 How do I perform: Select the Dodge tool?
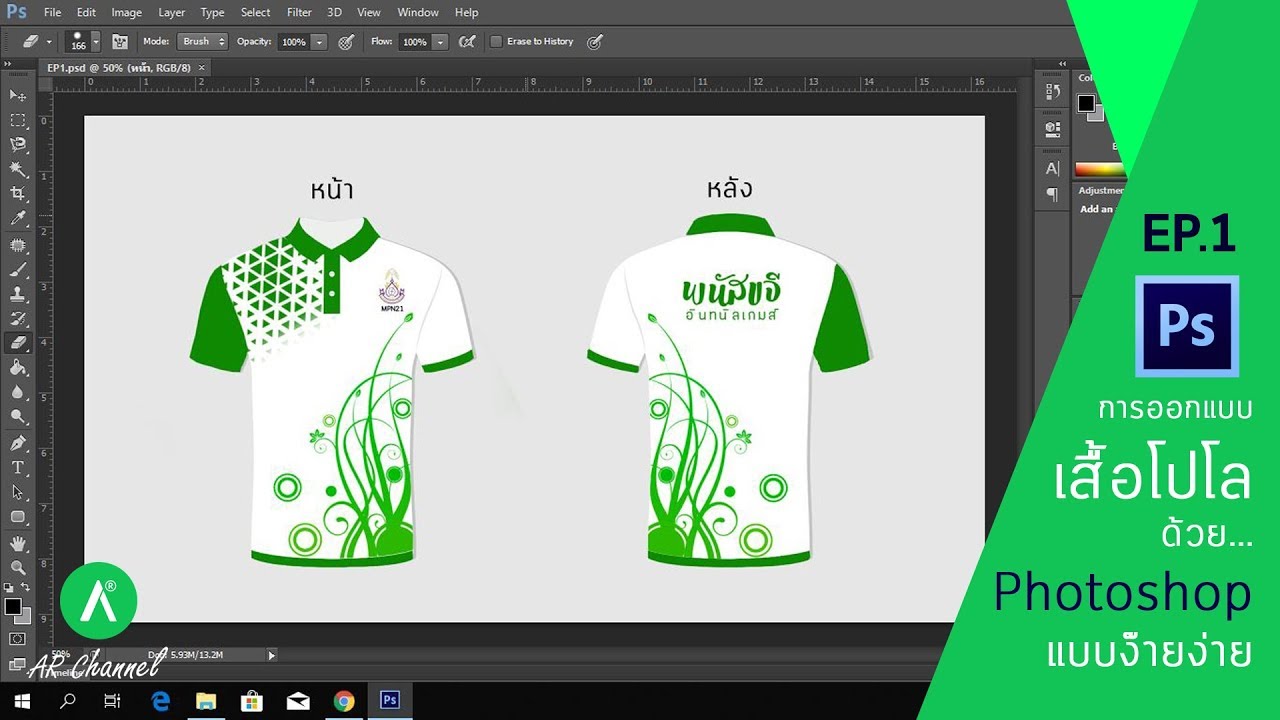[x=18, y=417]
